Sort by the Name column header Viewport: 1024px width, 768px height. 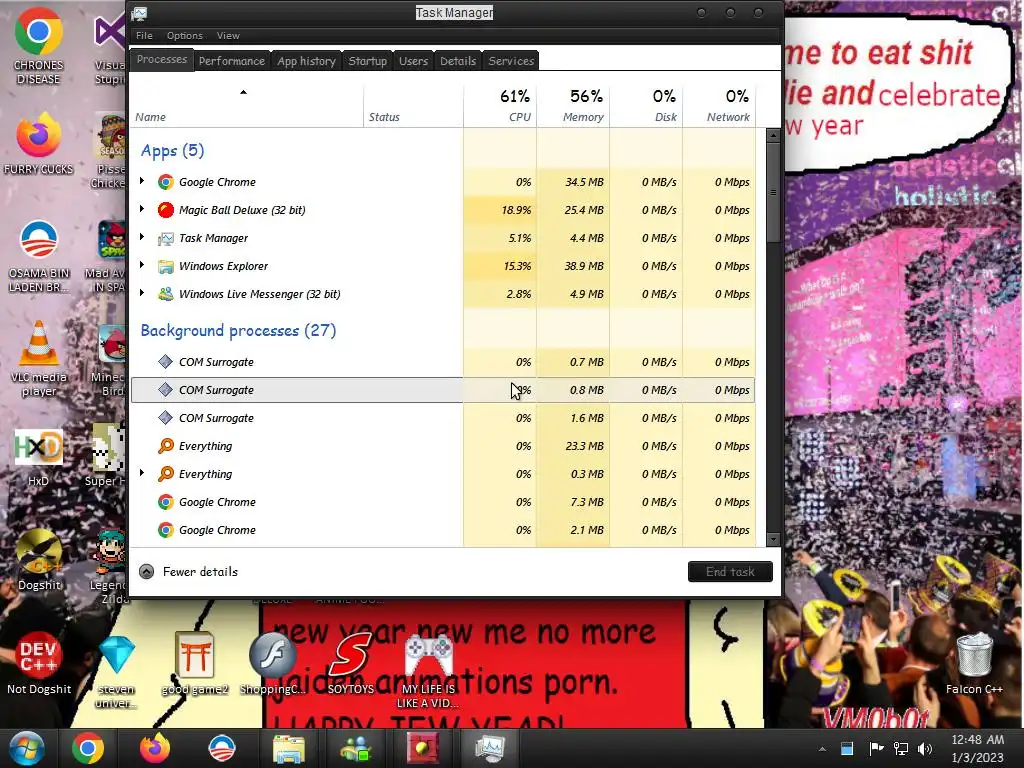coord(247,105)
